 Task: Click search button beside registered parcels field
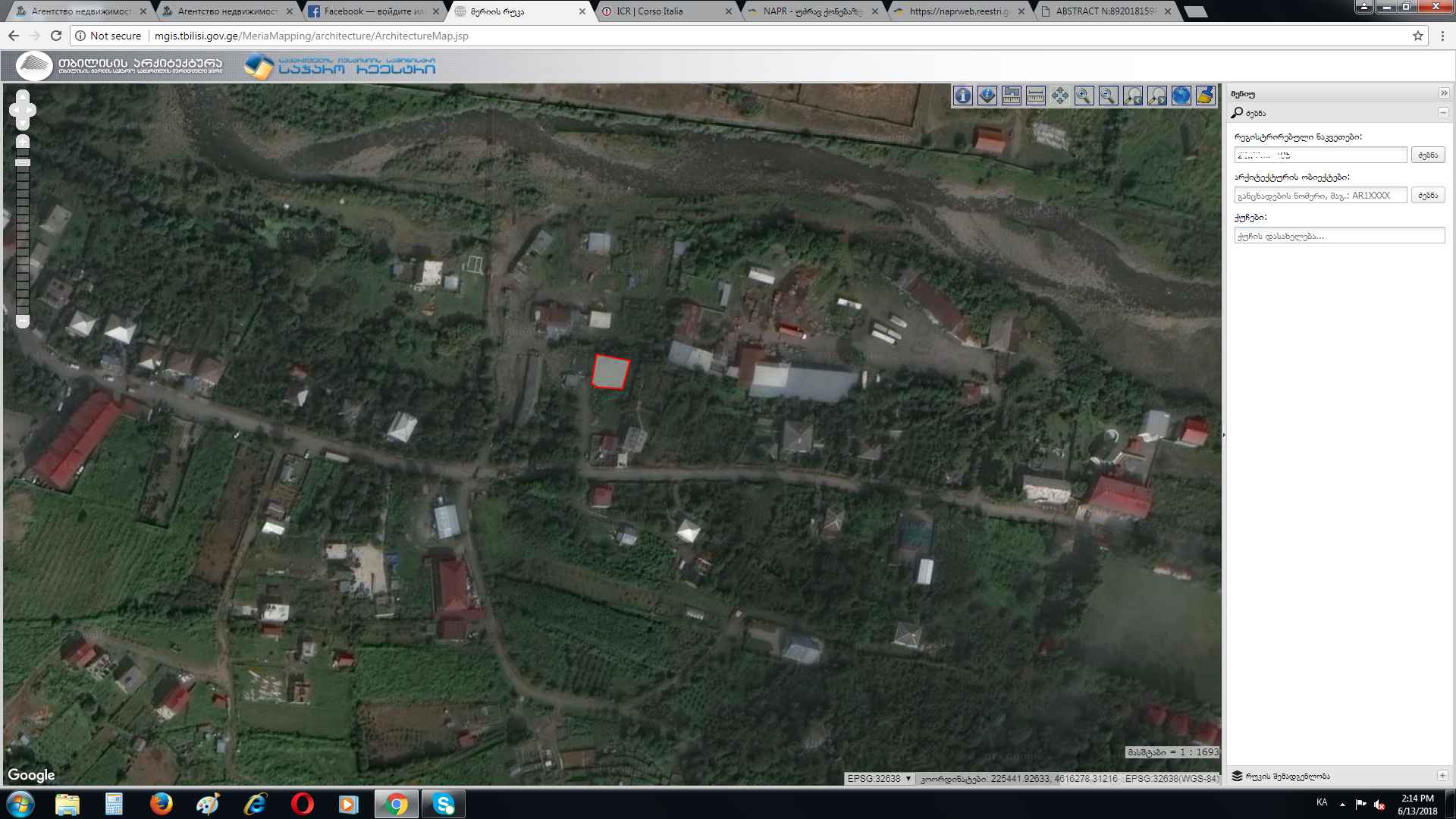click(x=1428, y=155)
